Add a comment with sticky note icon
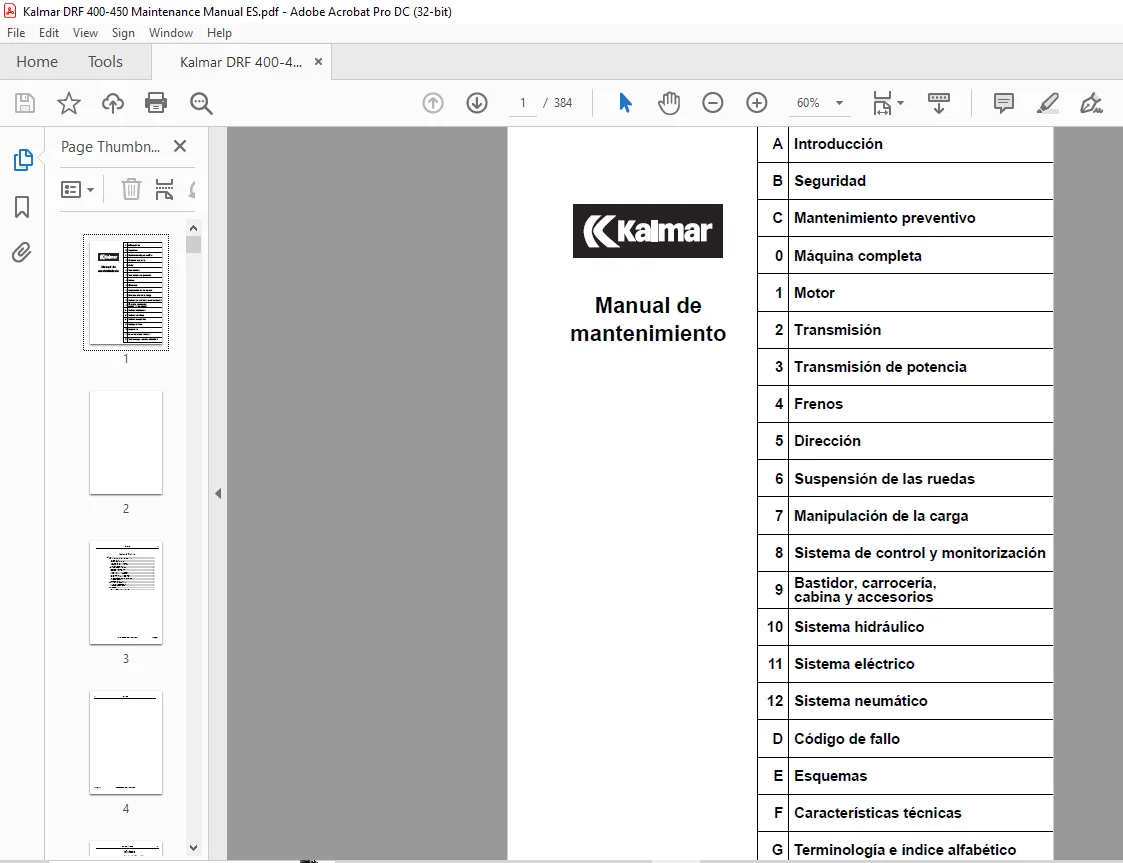This screenshot has height=863, width=1123. pyautogui.click(x=1004, y=103)
